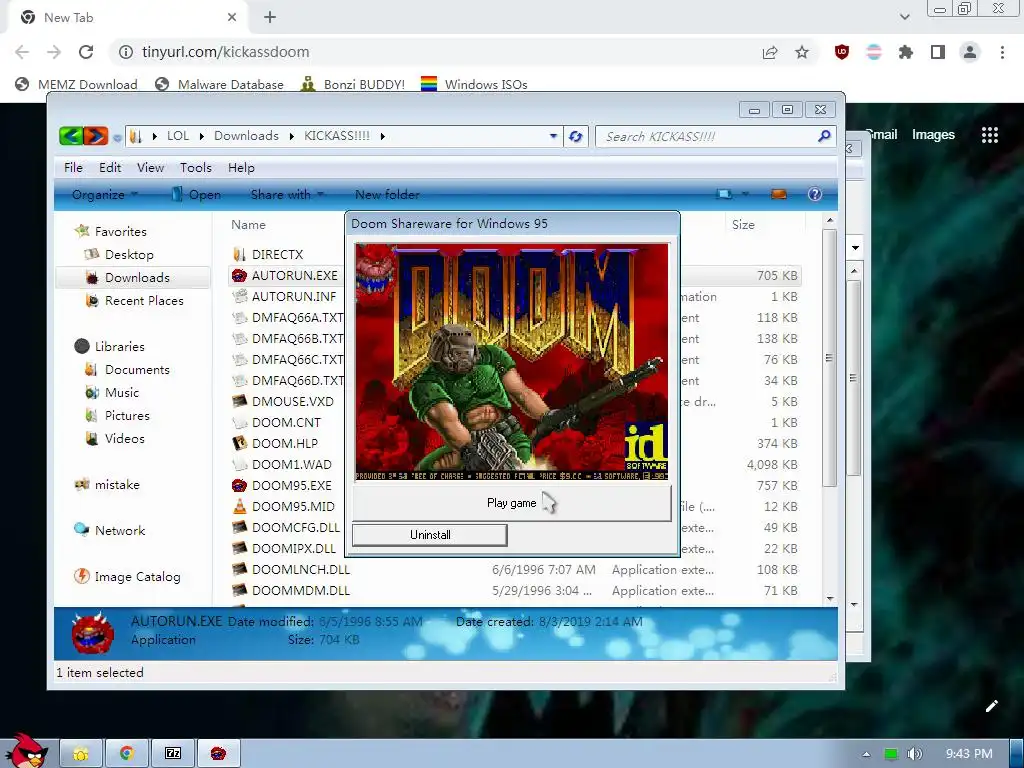Open the File menu
Viewport: 1024px width, 768px height.
pos(73,168)
